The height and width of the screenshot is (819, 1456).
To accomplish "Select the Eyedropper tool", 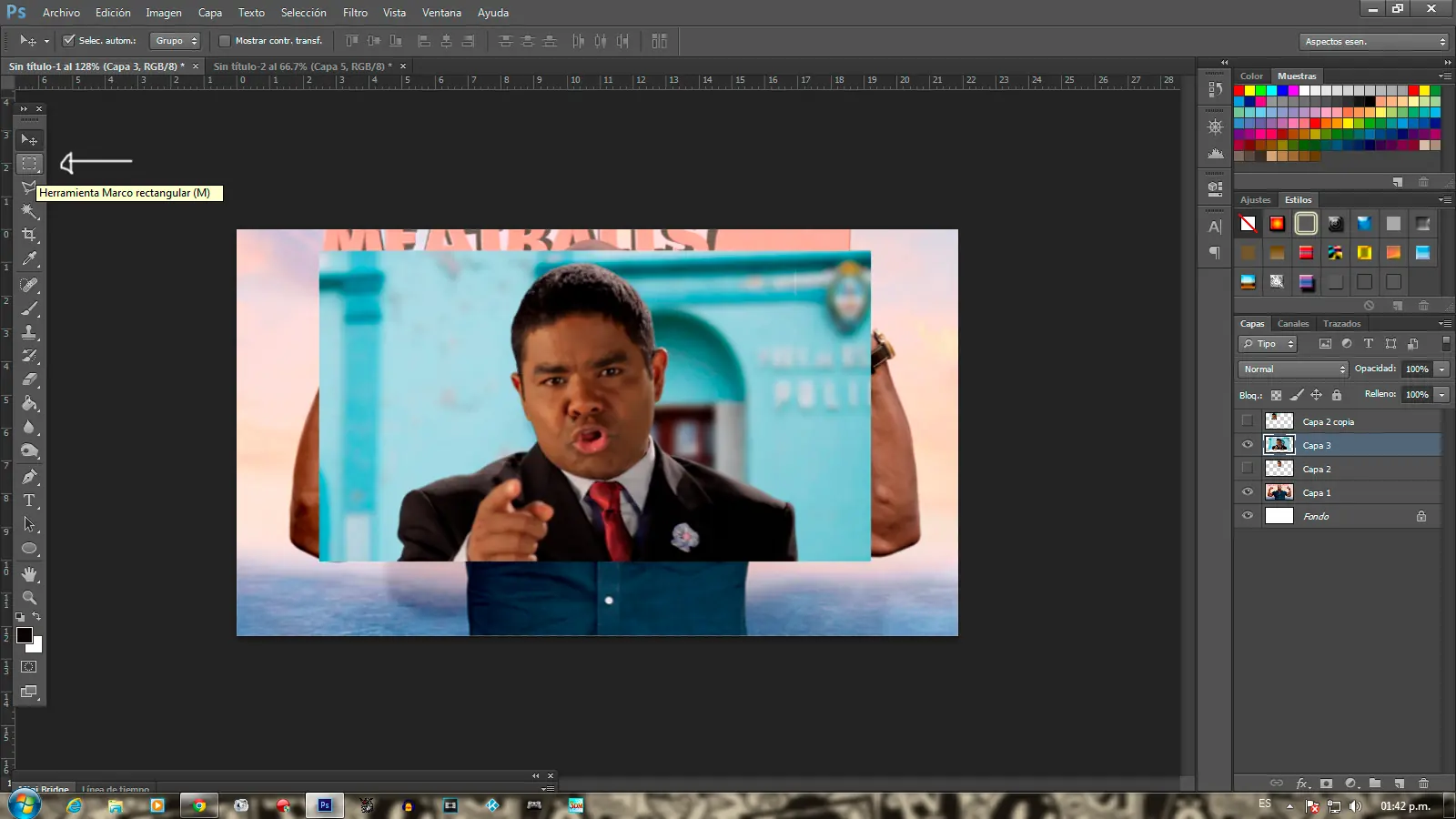I will pos(29,259).
